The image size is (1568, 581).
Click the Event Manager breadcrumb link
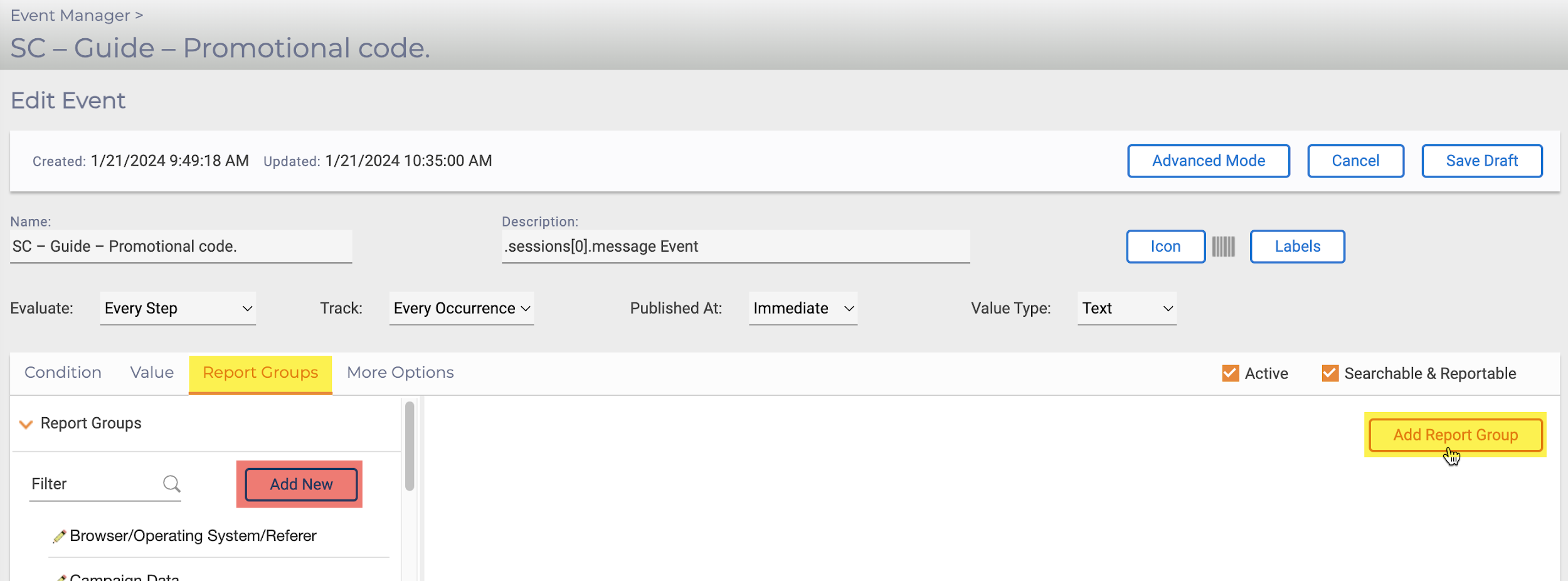tap(70, 16)
